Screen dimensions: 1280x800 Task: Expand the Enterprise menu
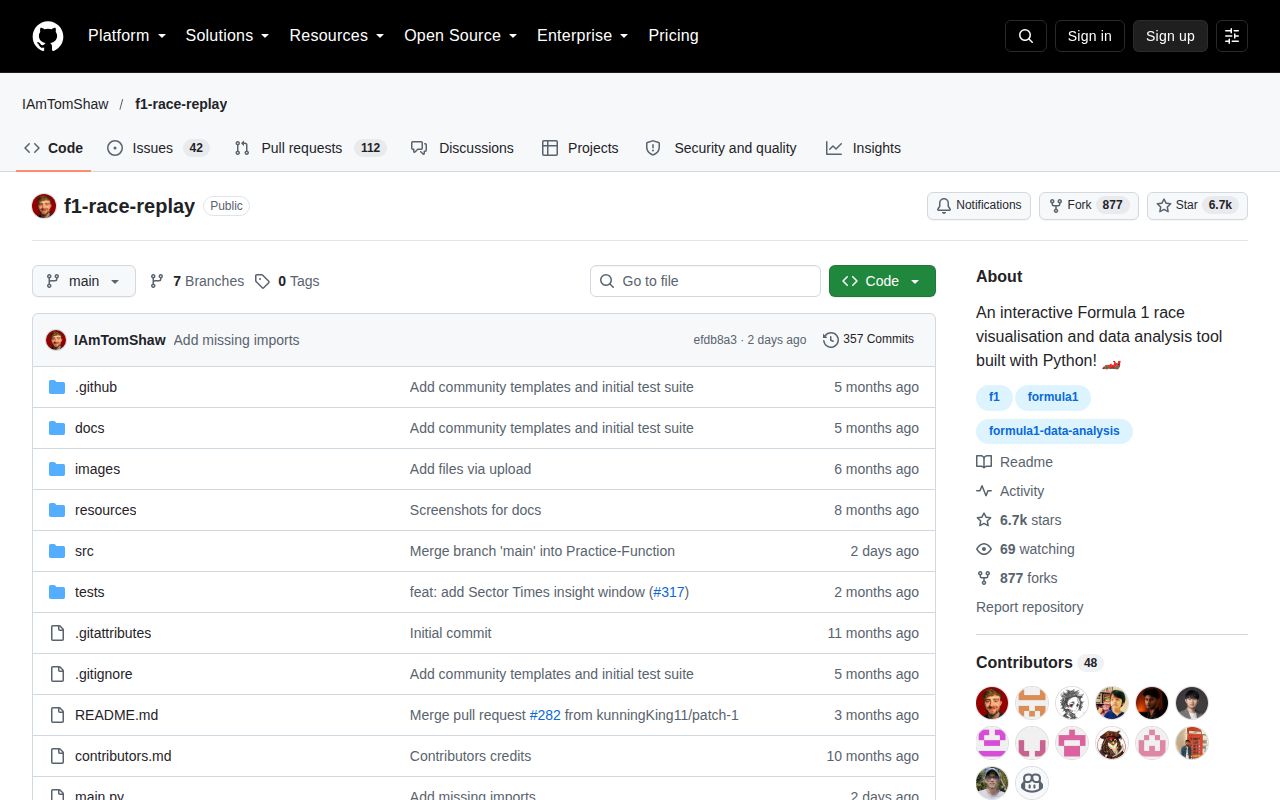tap(583, 36)
